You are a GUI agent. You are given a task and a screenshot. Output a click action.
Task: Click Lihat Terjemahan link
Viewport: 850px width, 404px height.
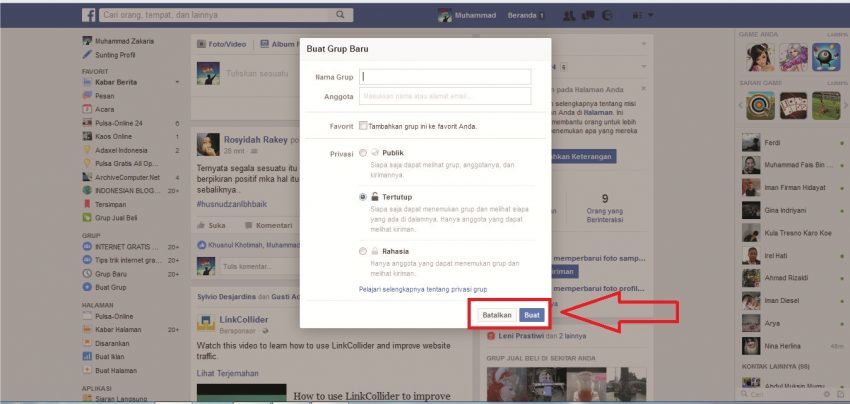pos(227,373)
